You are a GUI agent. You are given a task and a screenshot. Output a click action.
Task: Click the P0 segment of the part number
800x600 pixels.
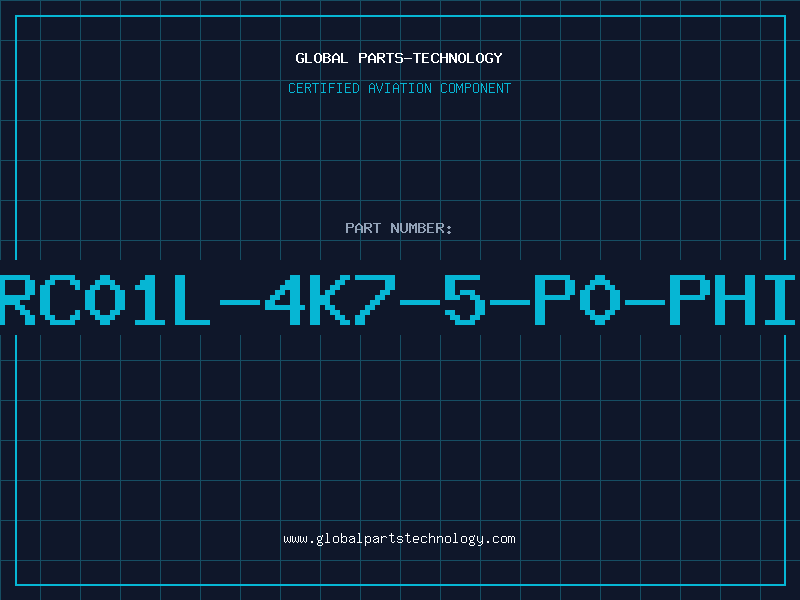(577, 299)
